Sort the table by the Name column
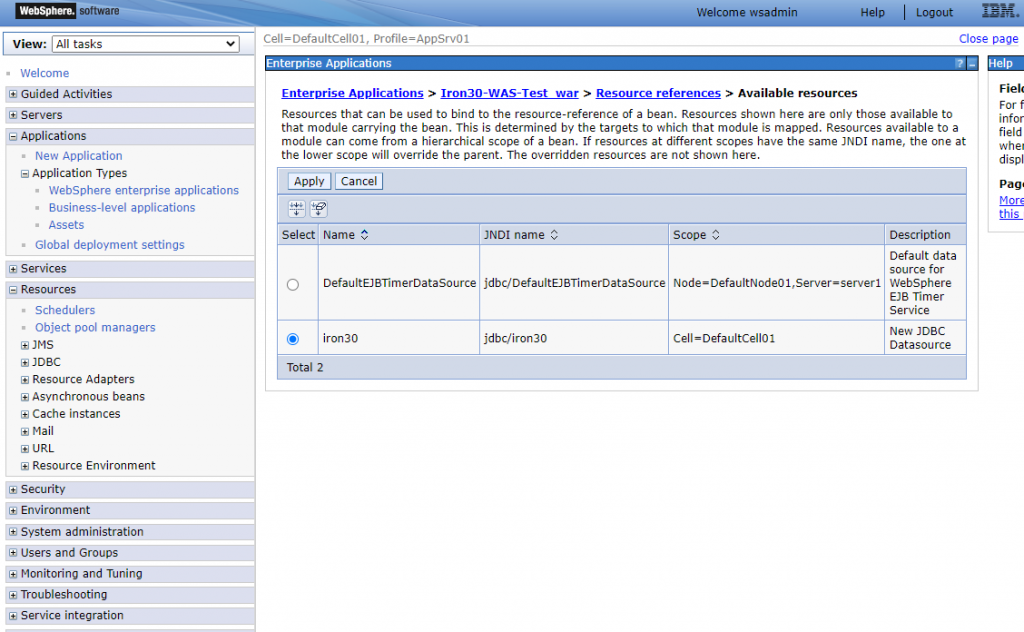This screenshot has height=632, width=1024. 364,235
